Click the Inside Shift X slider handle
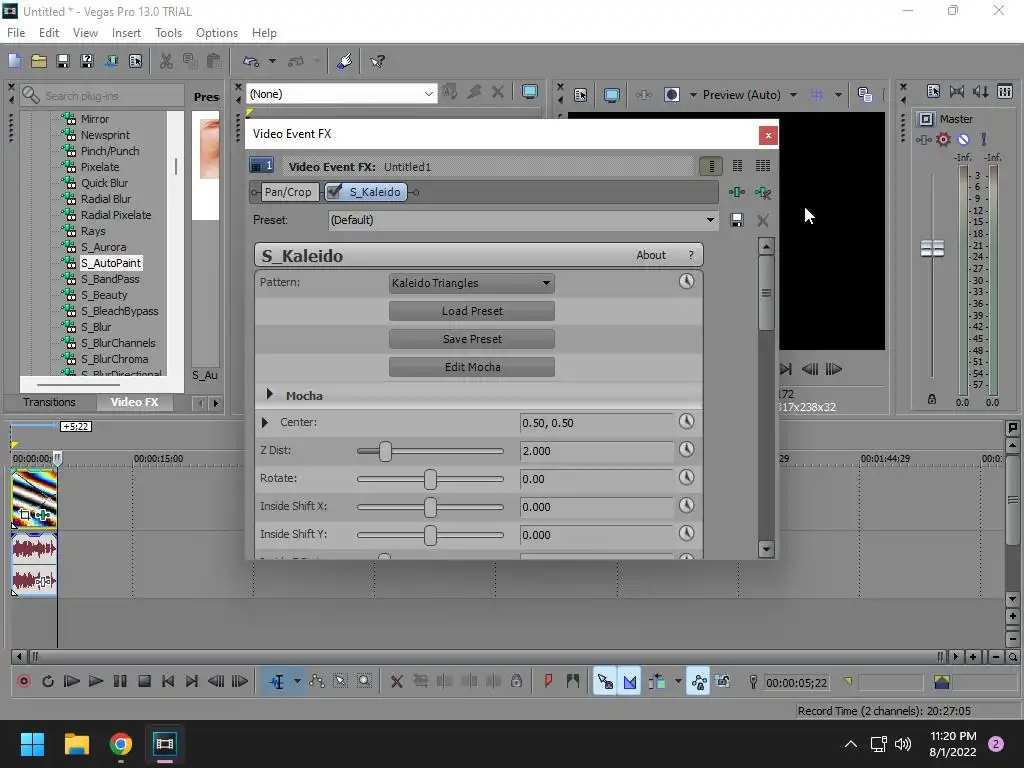This screenshot has width=1024, height=768. tap(430, 507)
